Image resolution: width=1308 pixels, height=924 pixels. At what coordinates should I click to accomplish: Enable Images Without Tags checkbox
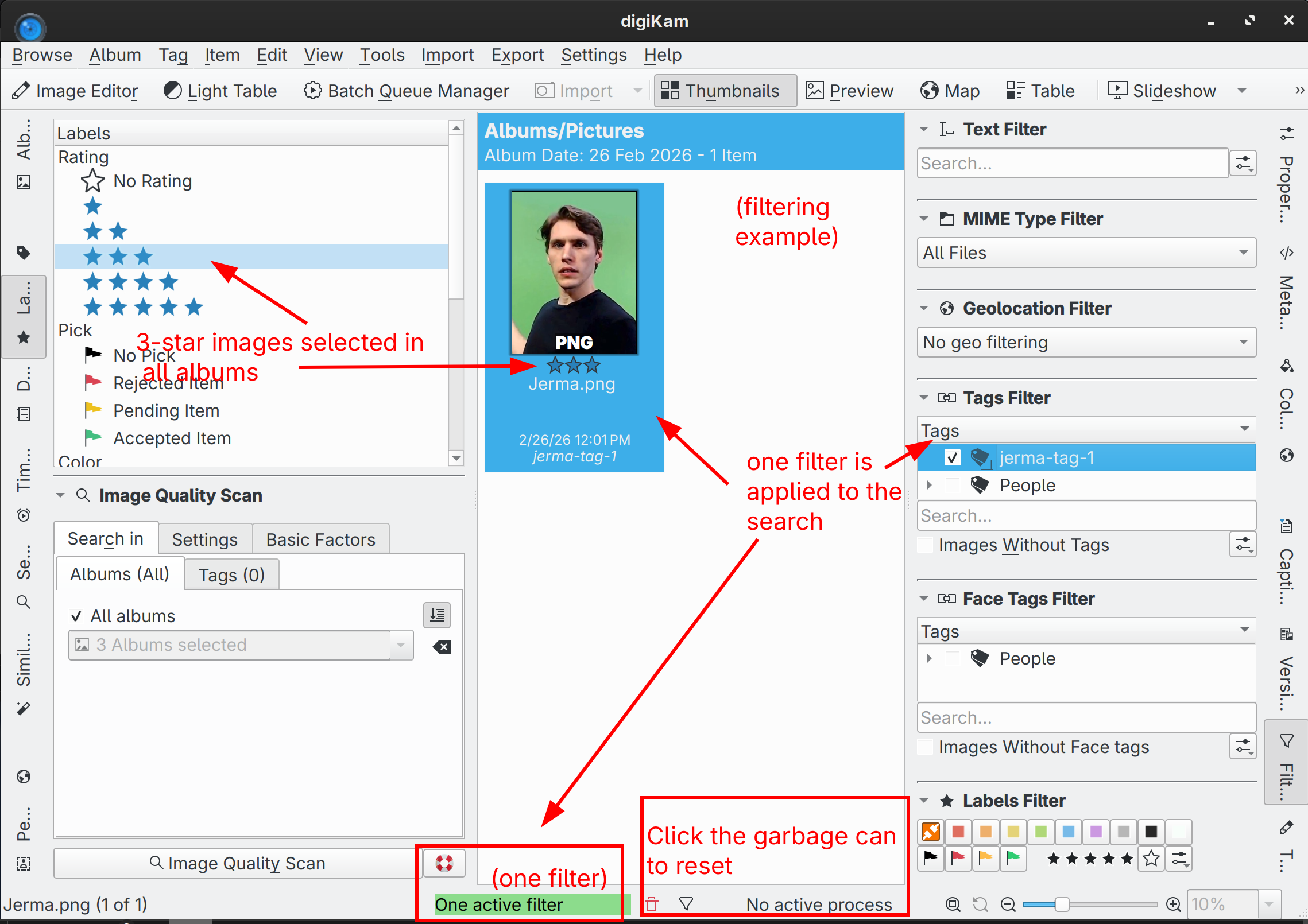926,545
